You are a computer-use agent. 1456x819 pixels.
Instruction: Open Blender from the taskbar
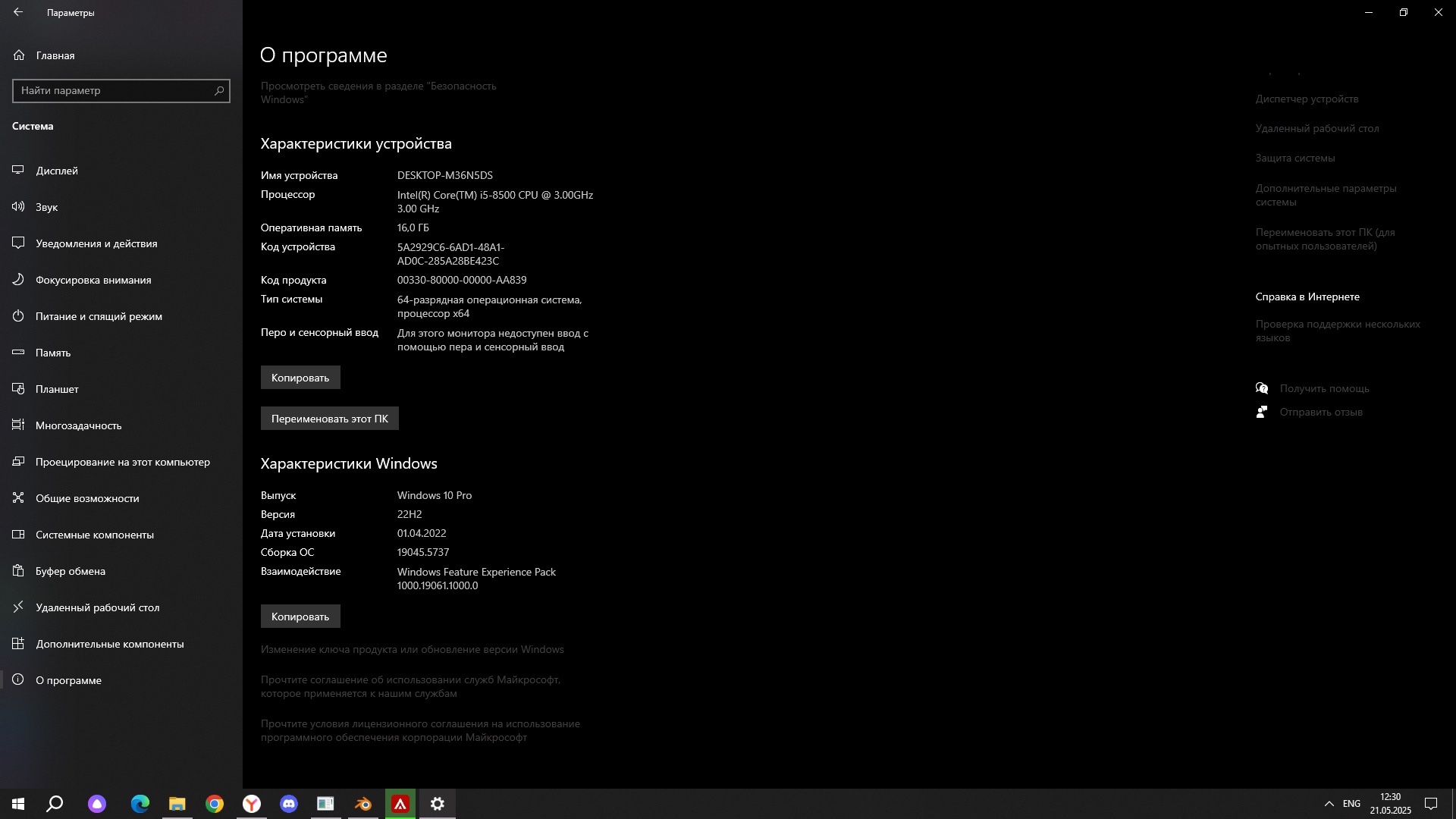click(x=363, y=804)
